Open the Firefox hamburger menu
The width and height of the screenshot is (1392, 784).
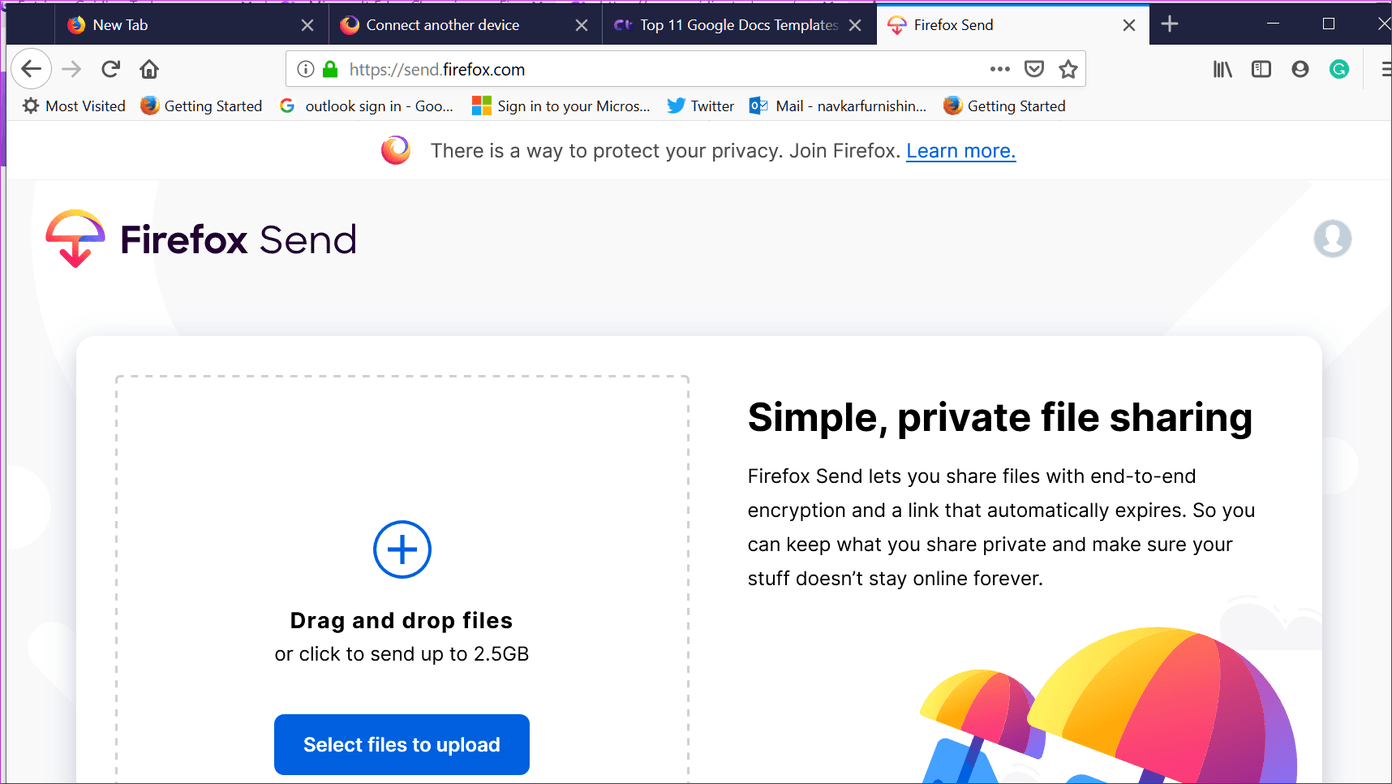pos(1384,69)
